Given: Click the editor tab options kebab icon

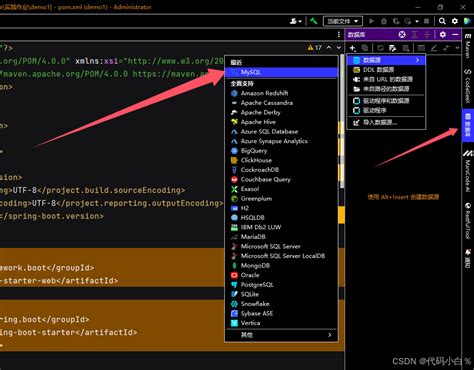Looking at the screenshot, I should click(x=339, y=34).
